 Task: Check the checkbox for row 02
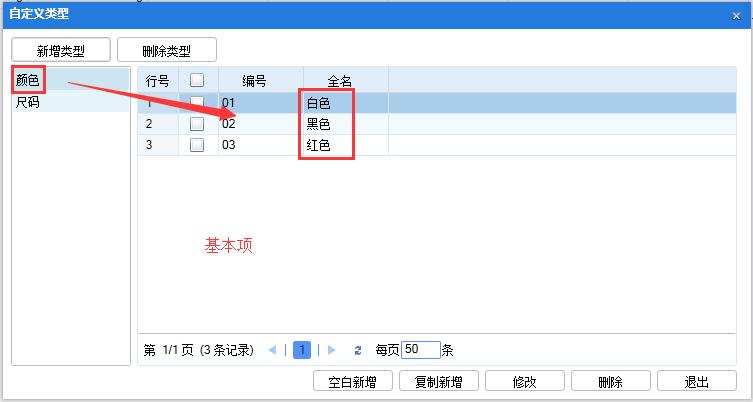(x=197, y=124)
